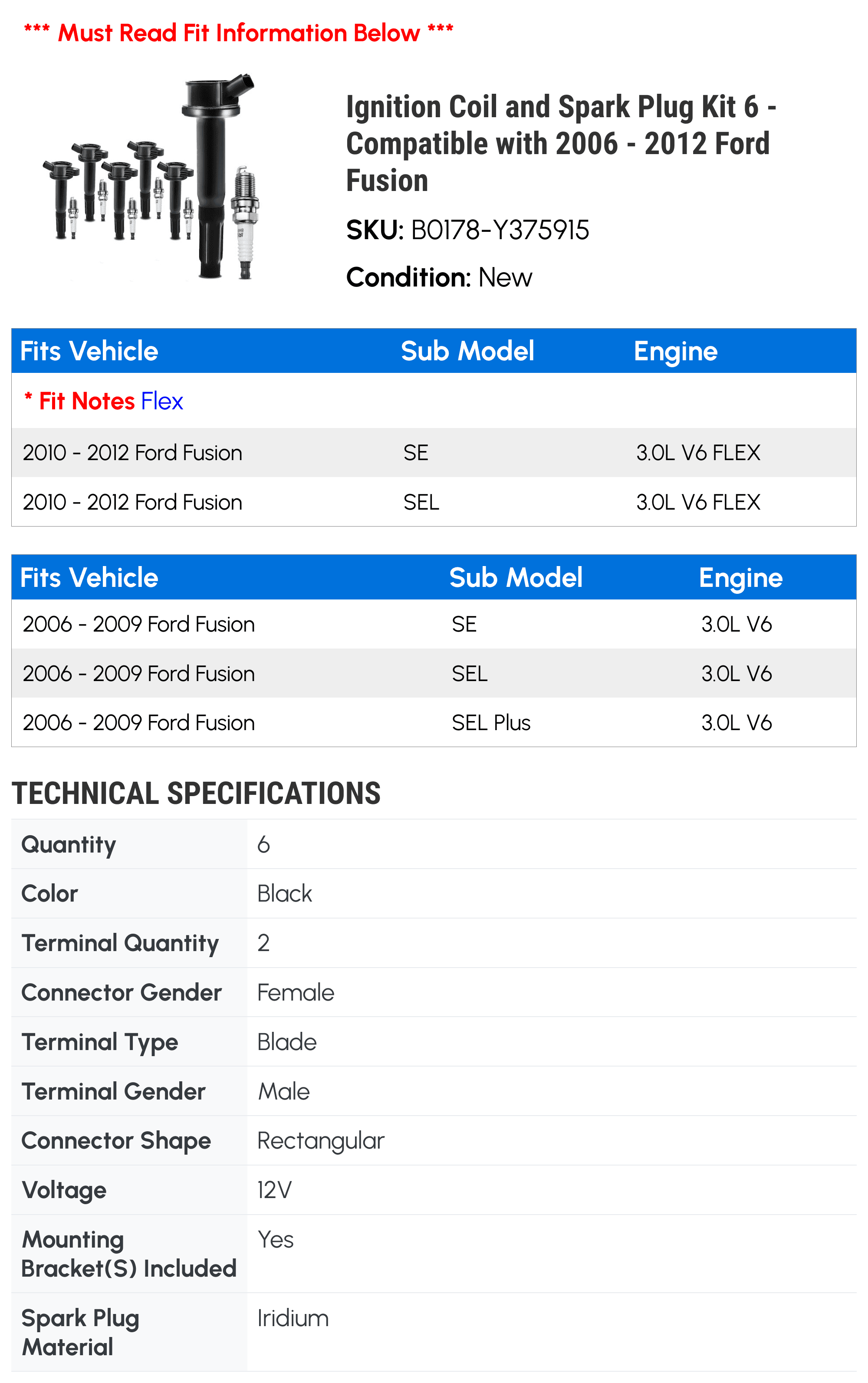Click the Voltage 12V specification row
Image resolution: width=868 pixels, height=1383 pixels.
(434, 1190)
